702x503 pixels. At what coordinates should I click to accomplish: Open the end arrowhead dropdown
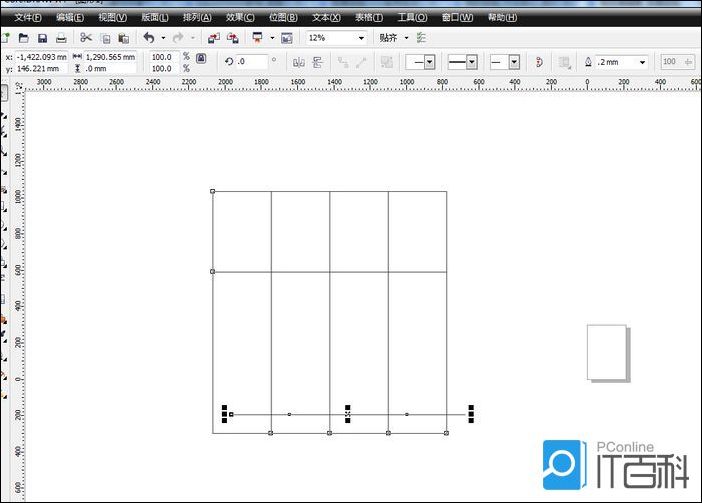click(x=514, y=62)
